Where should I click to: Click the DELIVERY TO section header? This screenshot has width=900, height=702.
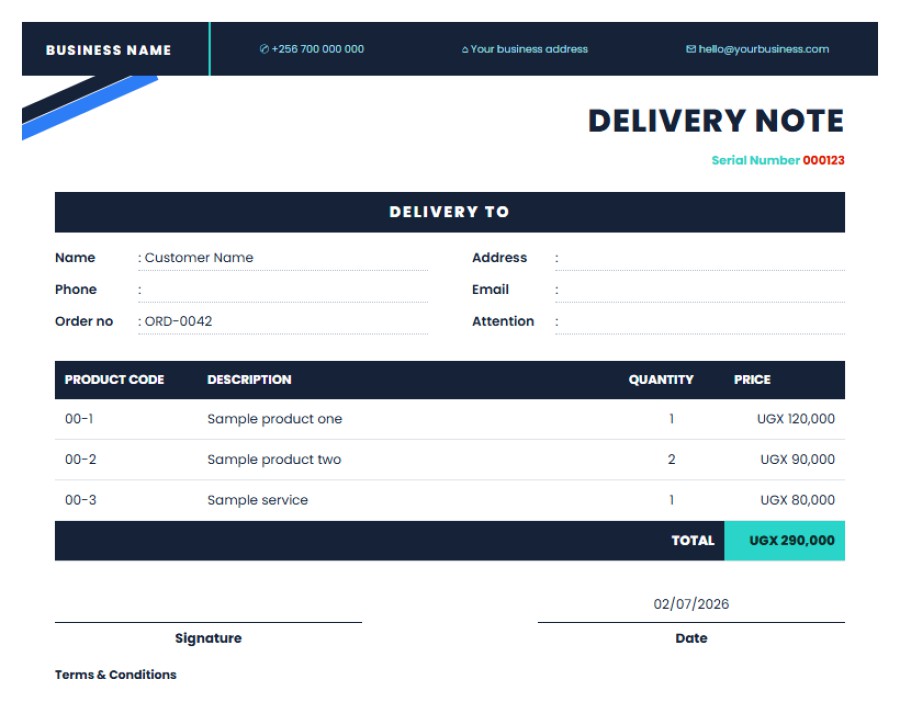click(450, 212)
